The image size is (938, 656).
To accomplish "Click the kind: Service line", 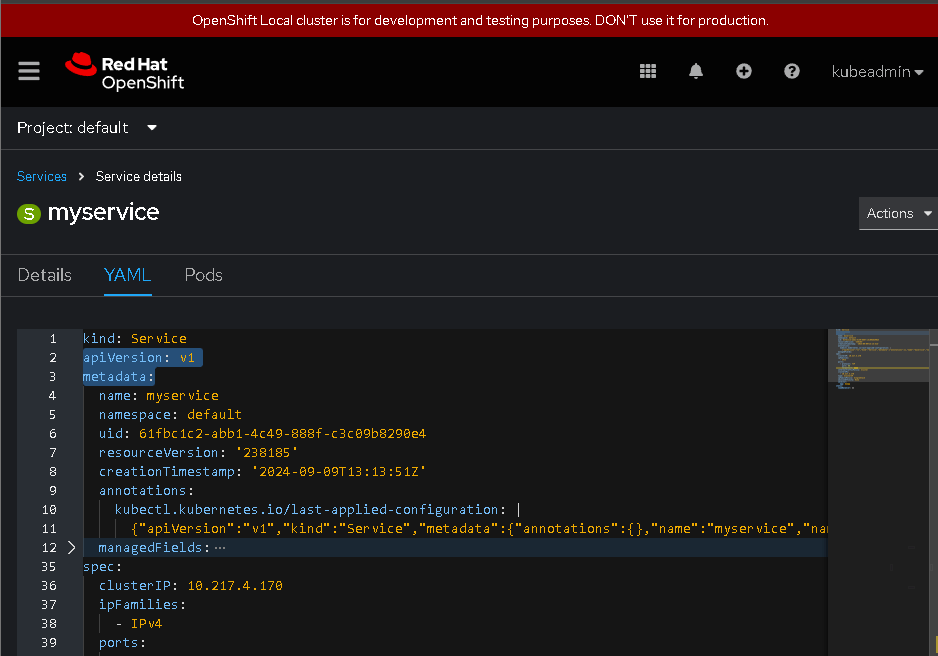I will 135,338.
